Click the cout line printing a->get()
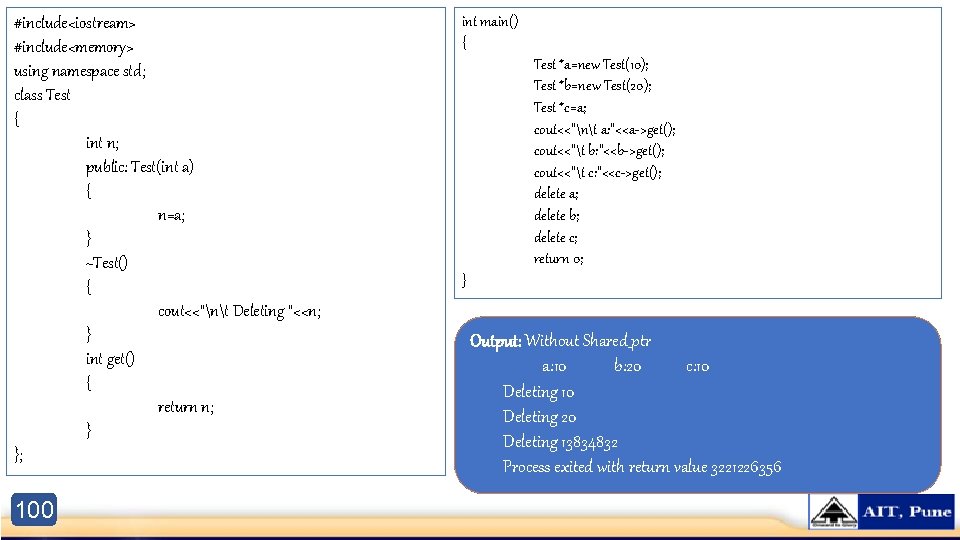Screen dimensions: 960x540 604,130
